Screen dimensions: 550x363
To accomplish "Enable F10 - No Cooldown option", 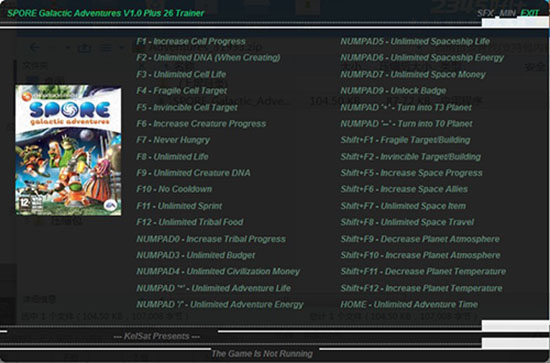I will pyautogui.click(x=174, y=189).
